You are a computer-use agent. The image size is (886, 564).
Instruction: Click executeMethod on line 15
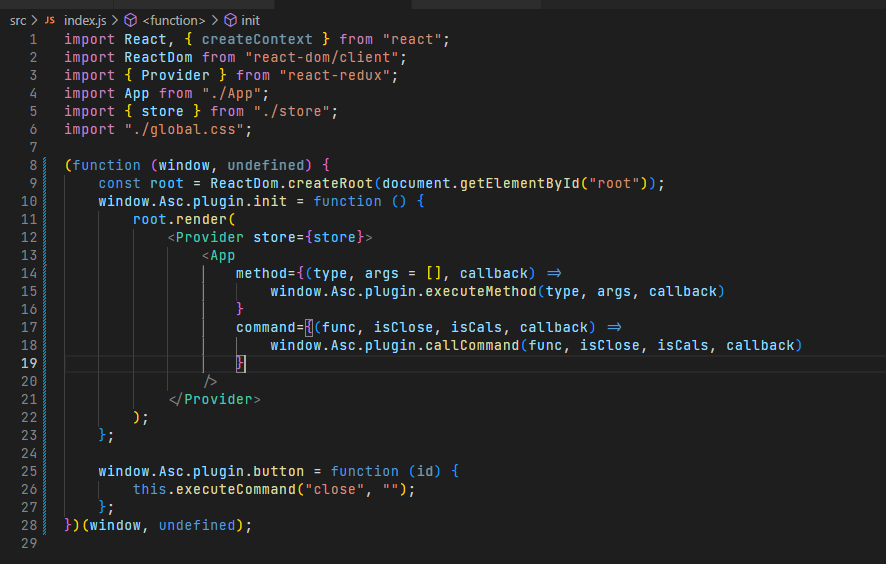481,292
